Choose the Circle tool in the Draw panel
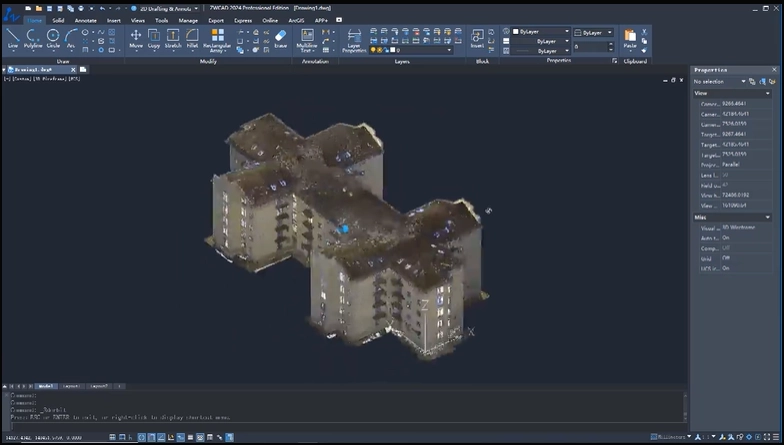 (53, 38)
